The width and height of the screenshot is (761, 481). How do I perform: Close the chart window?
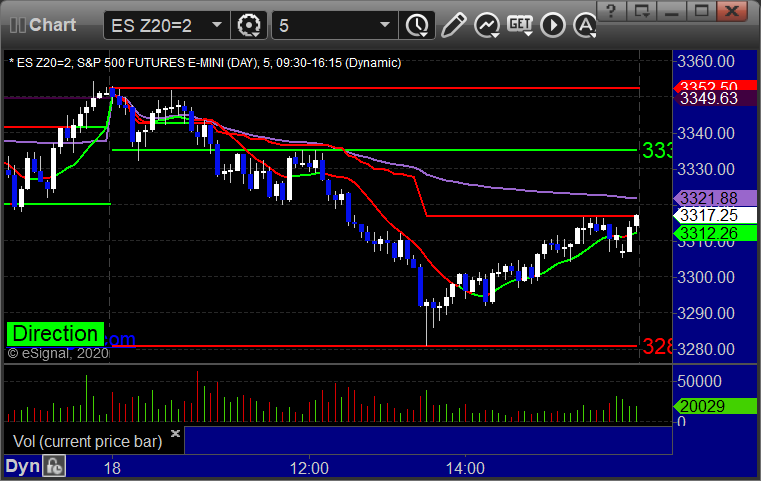tap(732, 10)
